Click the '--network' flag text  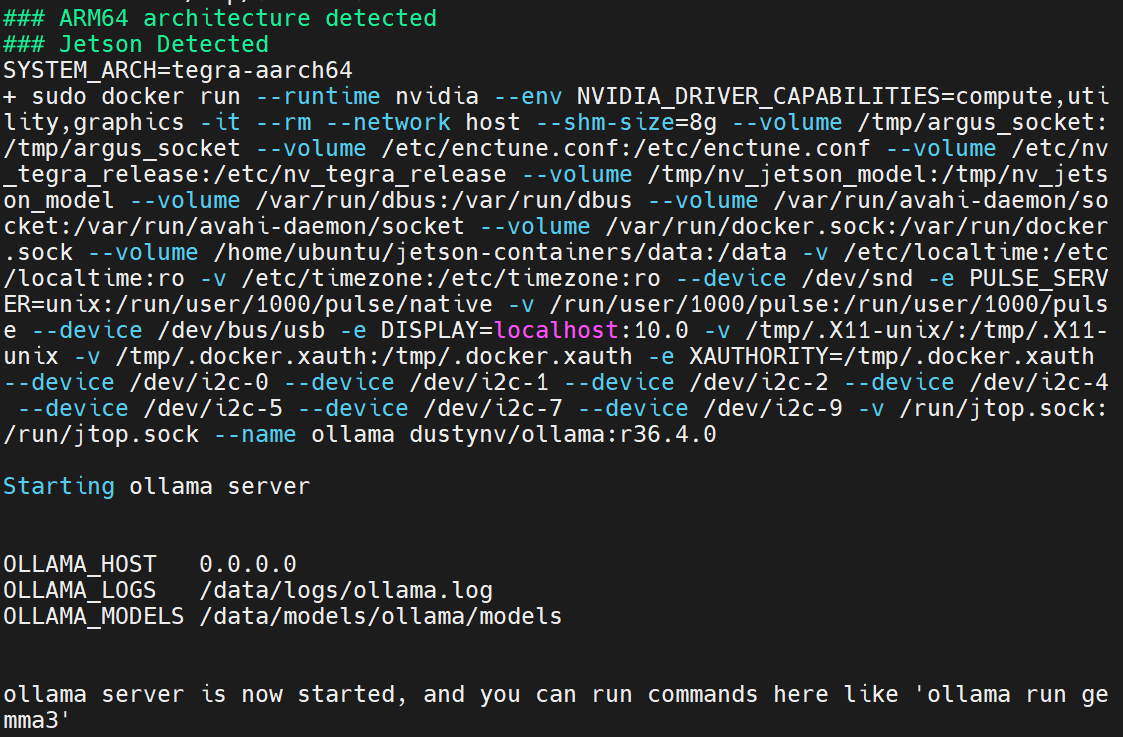pos(388,122)
